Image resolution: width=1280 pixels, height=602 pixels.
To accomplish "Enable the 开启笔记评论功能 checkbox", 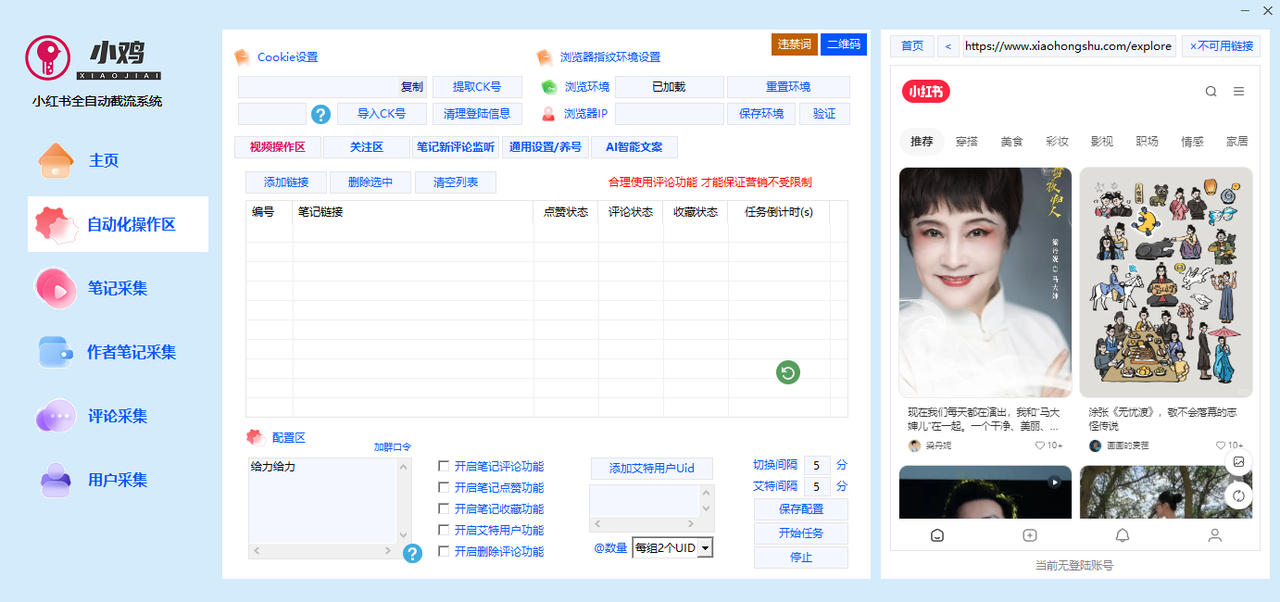I will pos(444,466).
